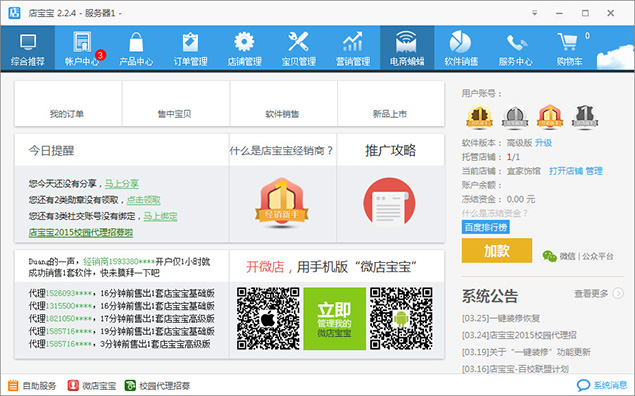
Task: Click the 马上分享 link
Action: click(x=121, y=184)
